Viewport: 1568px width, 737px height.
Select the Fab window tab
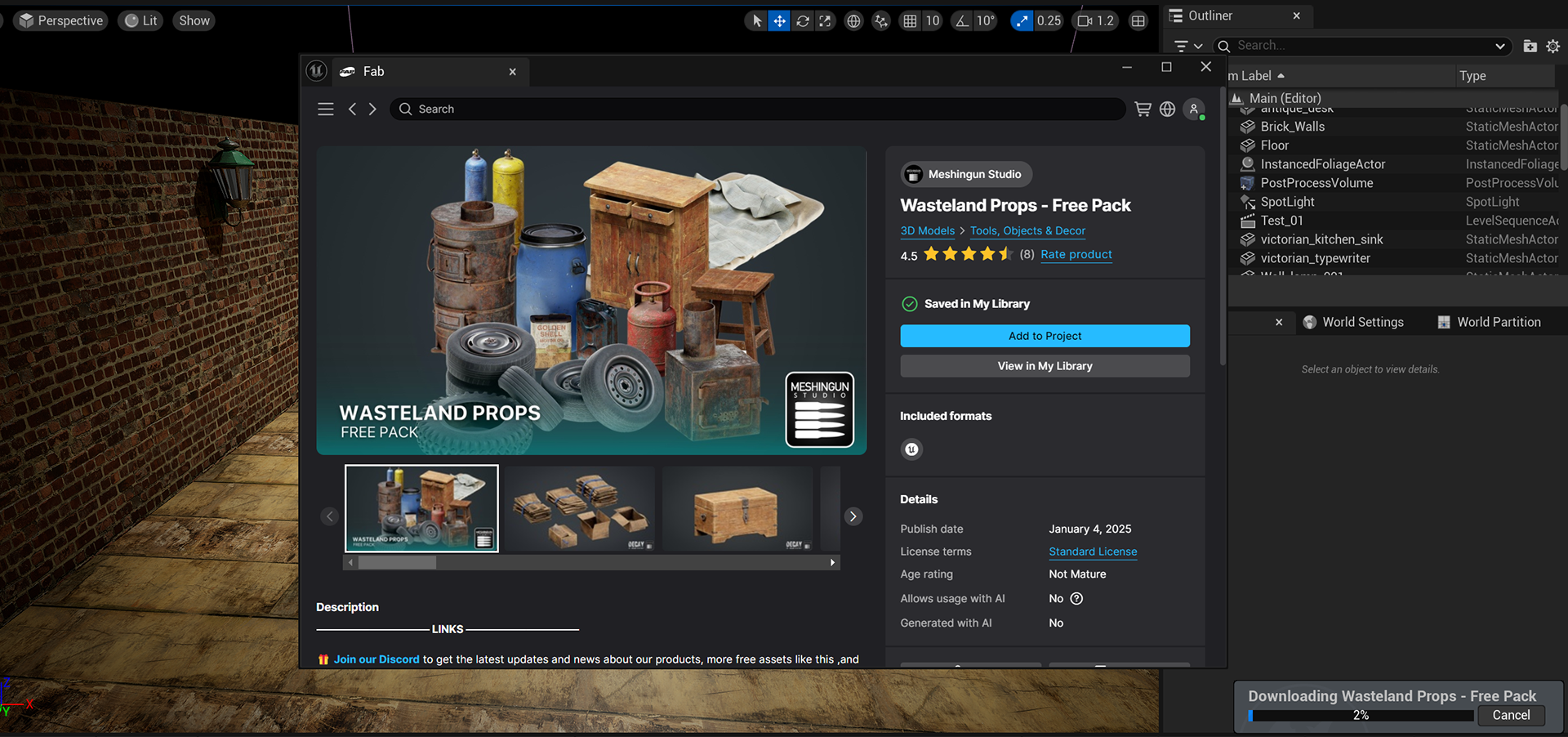pyautogui.click(x=429, y=71)
